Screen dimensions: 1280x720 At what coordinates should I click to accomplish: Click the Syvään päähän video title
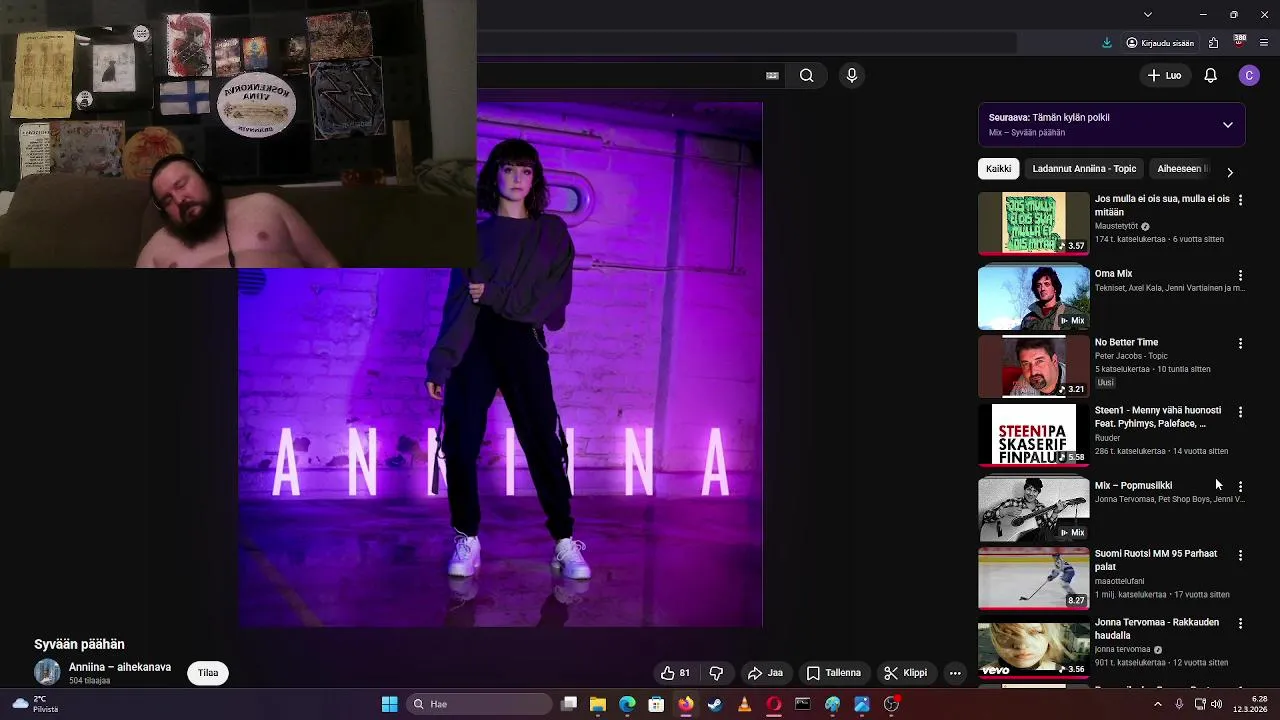79,645
